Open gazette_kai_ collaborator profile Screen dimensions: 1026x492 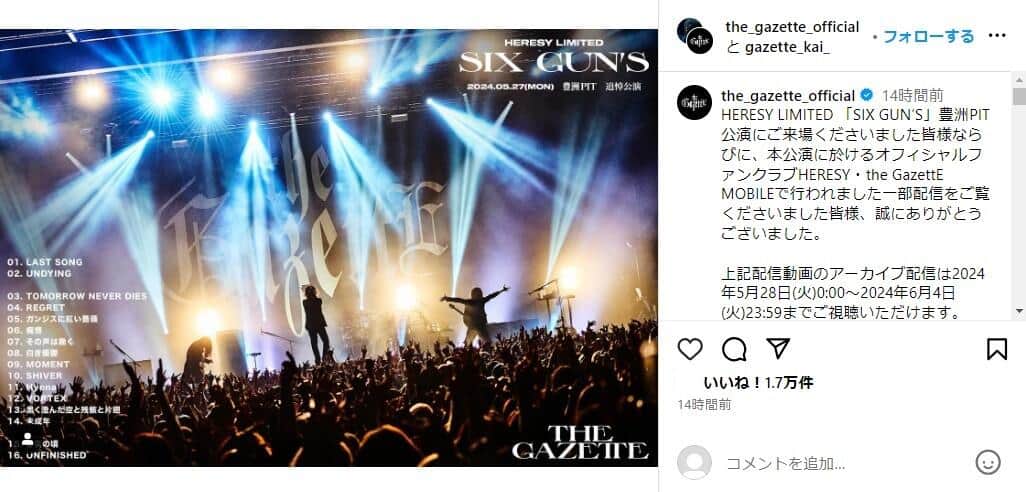click(787, 47)
